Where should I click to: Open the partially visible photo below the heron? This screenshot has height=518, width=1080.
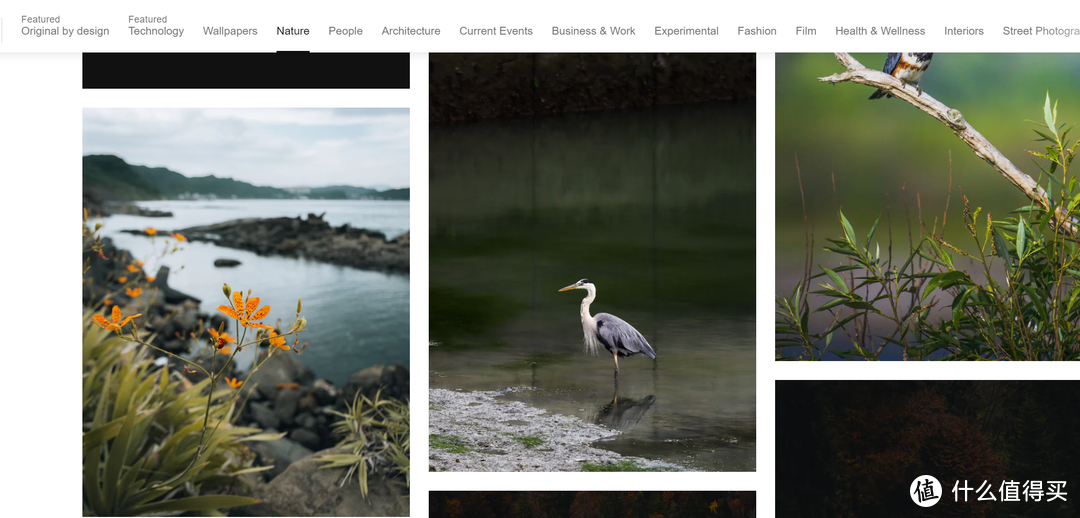coord(592,504)
